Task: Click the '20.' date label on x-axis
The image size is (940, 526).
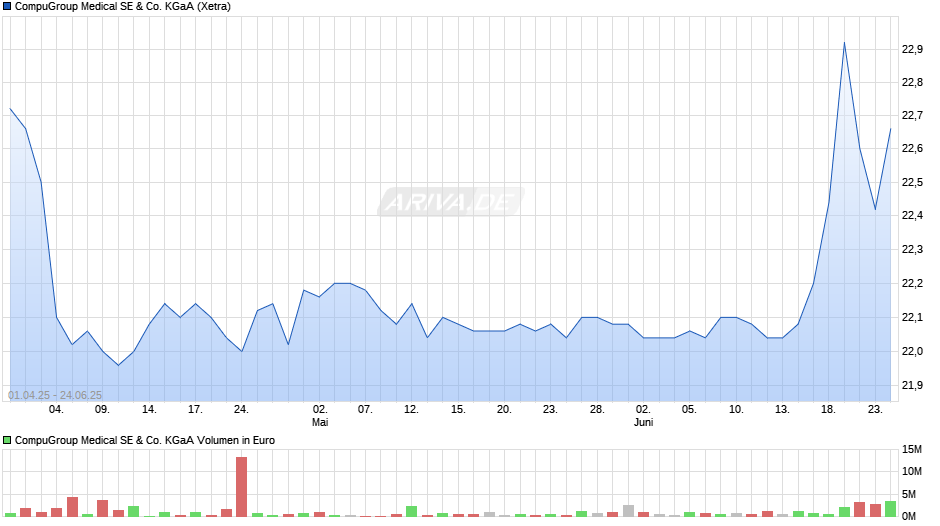Action: [504, 410]
